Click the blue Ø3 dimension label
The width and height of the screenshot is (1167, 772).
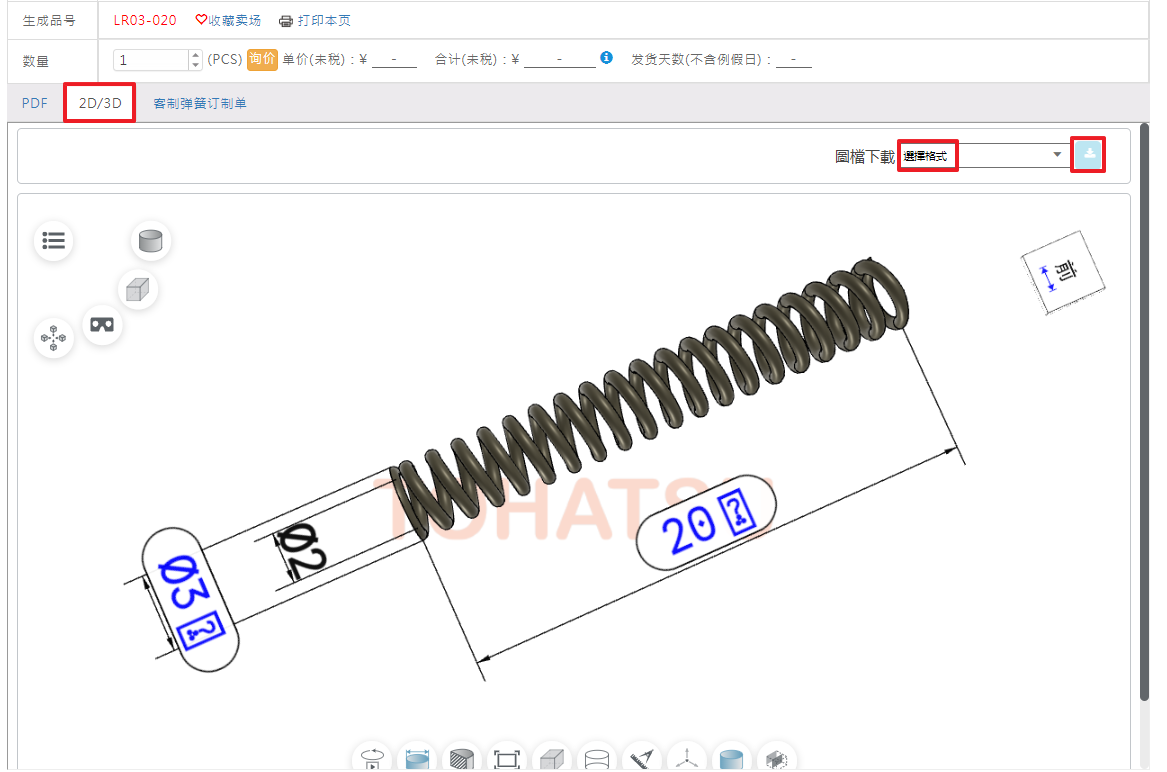click(183, 583)
